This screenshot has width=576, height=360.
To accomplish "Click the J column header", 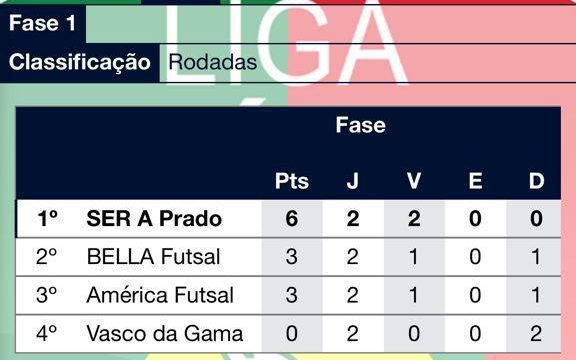I will [x=353, y=181].
